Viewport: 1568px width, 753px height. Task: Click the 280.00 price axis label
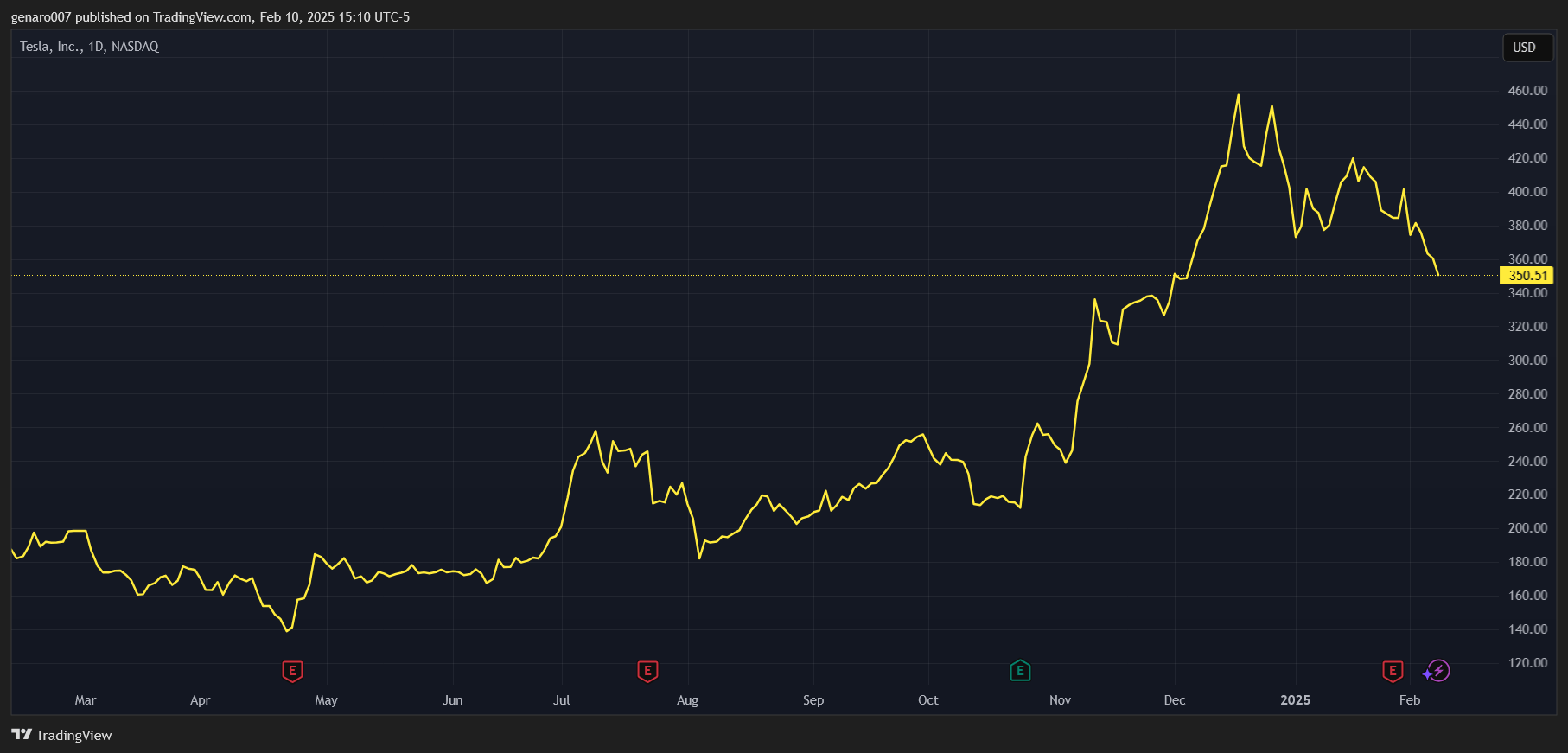pyautogui.click(x=1527, y=394)
